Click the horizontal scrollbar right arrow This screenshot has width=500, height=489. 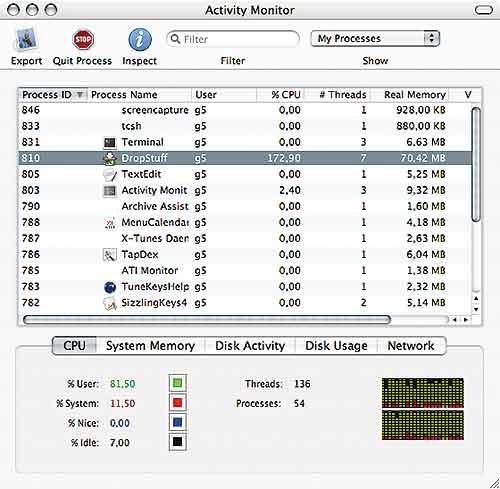tap(466, 320)
